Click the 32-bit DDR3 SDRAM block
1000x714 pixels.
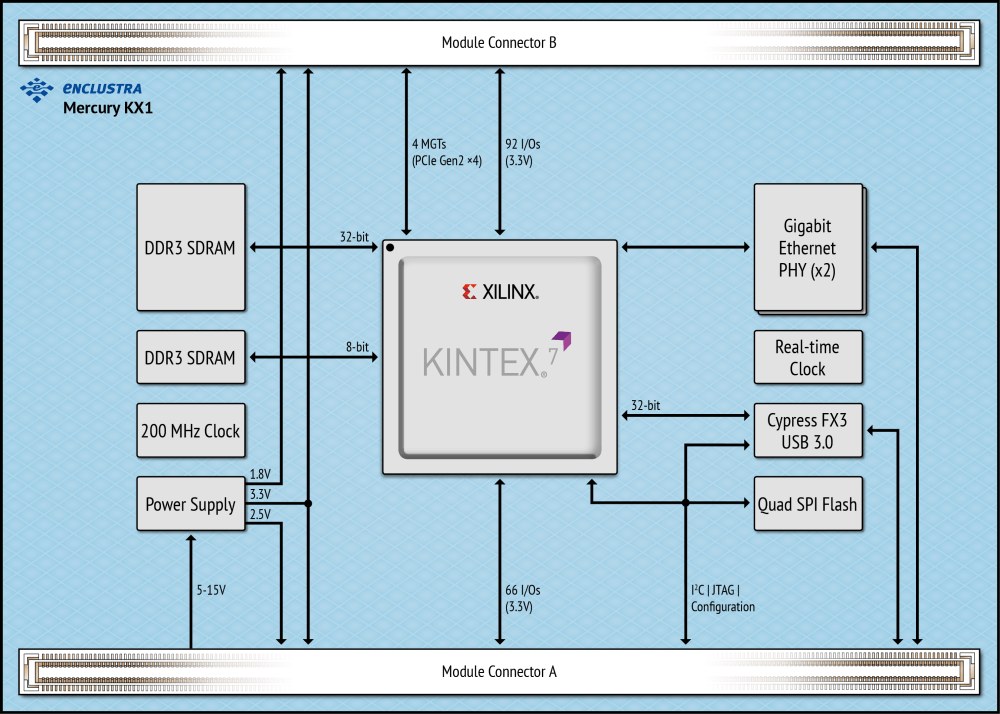tap(191, 247)
